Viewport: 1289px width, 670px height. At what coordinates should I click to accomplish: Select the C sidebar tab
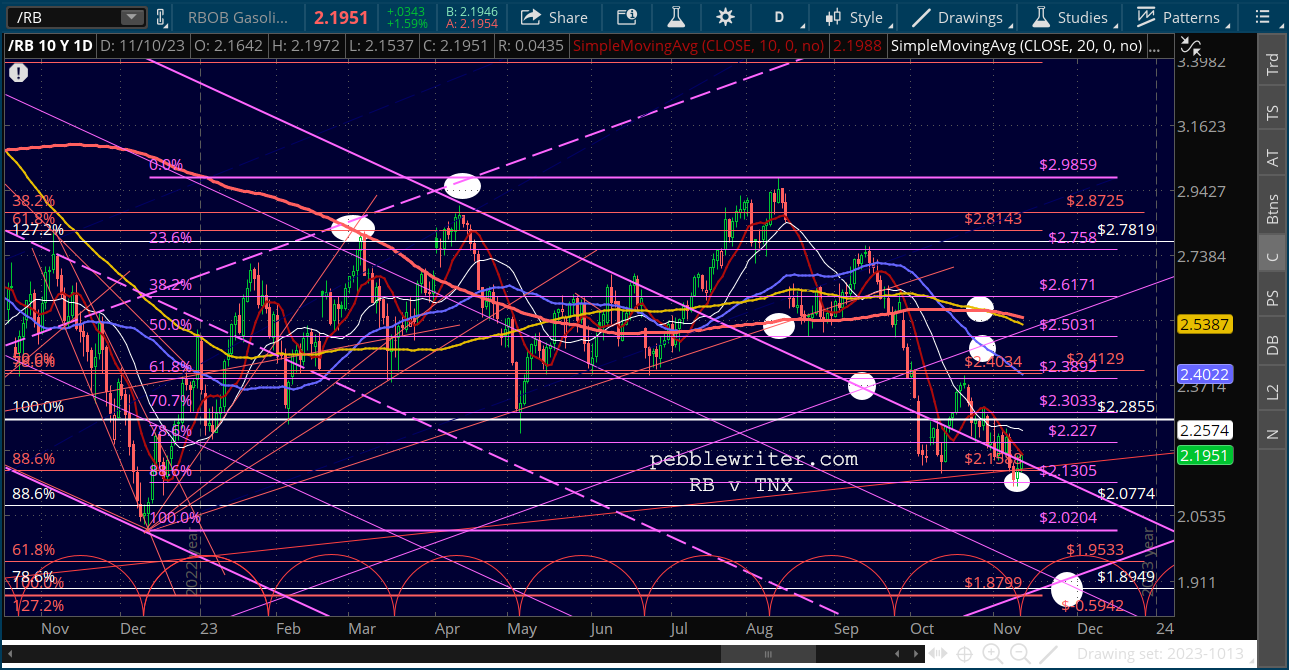[x=1273, y=256]
